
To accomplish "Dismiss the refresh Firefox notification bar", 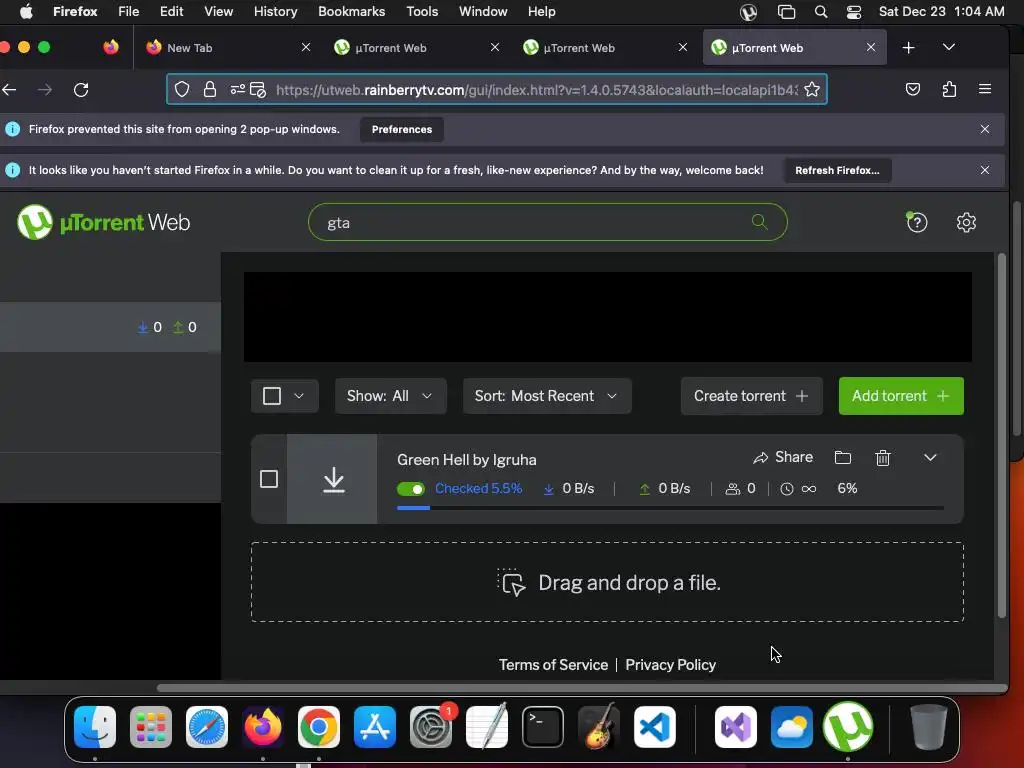I will tap(985, 170).
